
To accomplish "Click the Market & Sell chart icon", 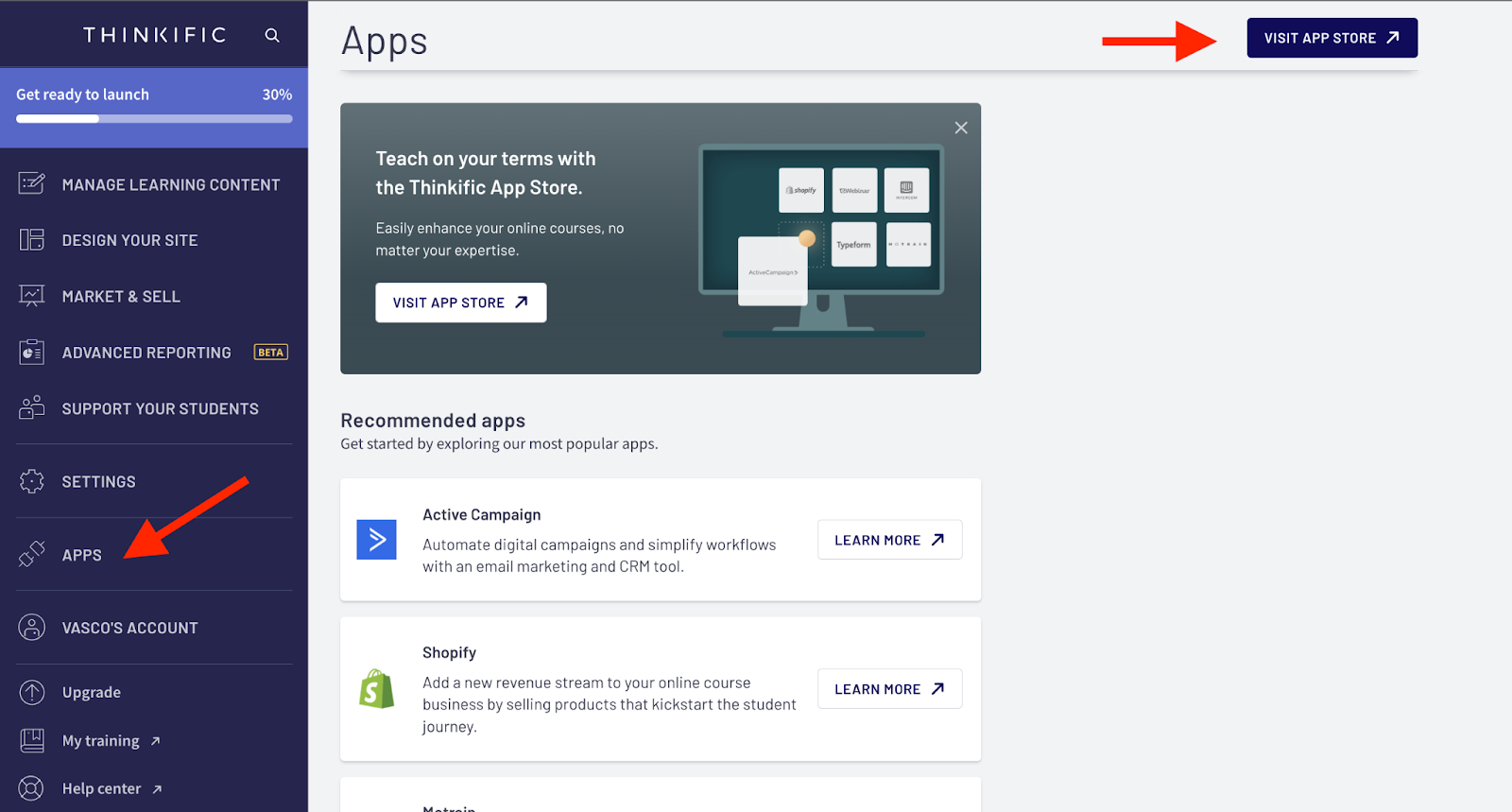I will coord(32,296).
